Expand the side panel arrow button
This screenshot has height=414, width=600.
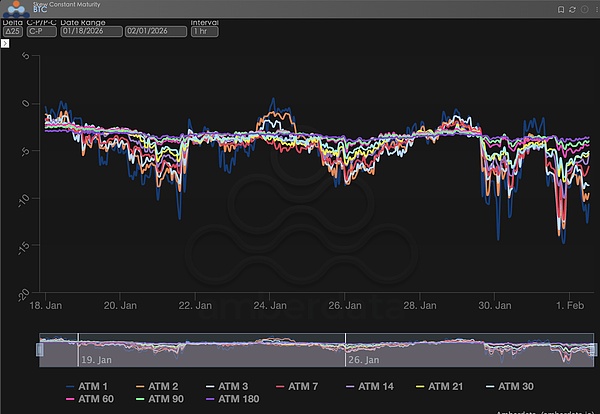[6, 44]
